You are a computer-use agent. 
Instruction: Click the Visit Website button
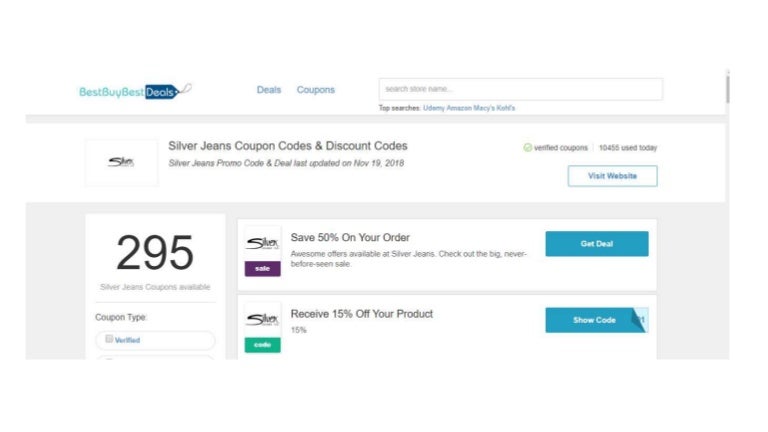[x=612, y=176]
